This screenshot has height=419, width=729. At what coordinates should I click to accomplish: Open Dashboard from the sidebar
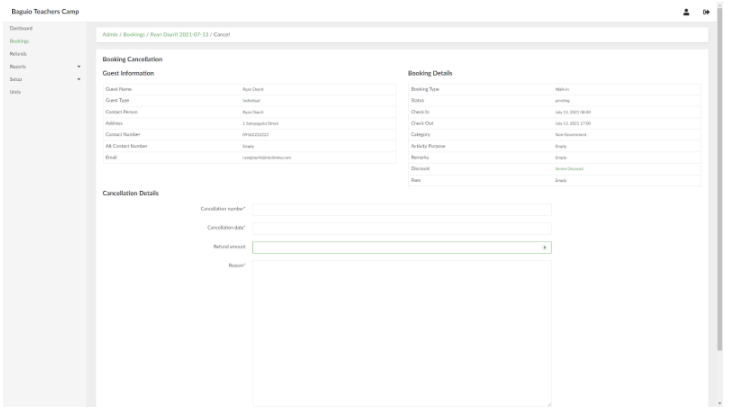click(21, 28)
